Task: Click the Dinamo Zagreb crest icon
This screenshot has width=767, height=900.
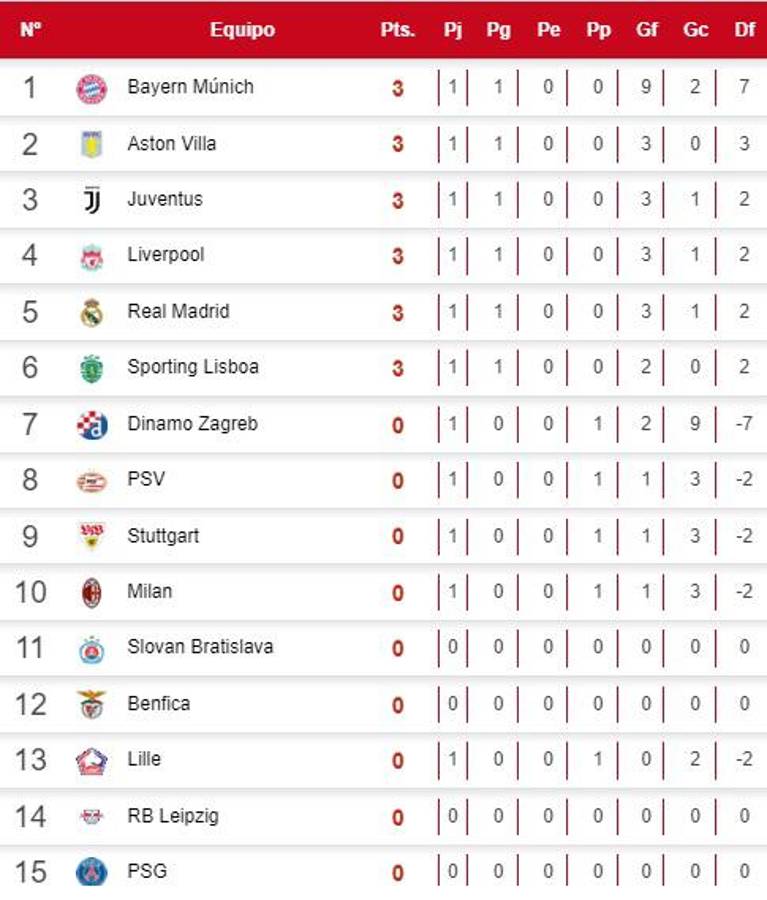Action: point(91,425)
